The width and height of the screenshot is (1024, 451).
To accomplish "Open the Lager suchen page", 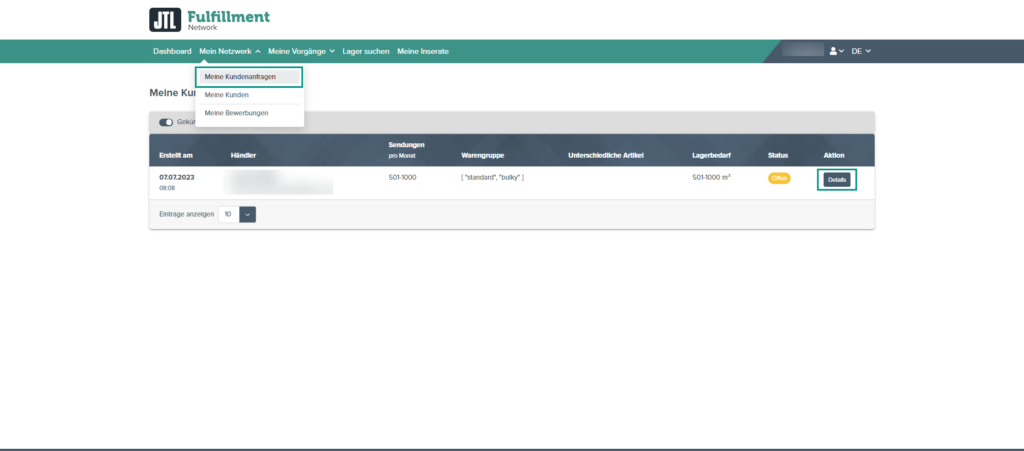I will [366, 51].
